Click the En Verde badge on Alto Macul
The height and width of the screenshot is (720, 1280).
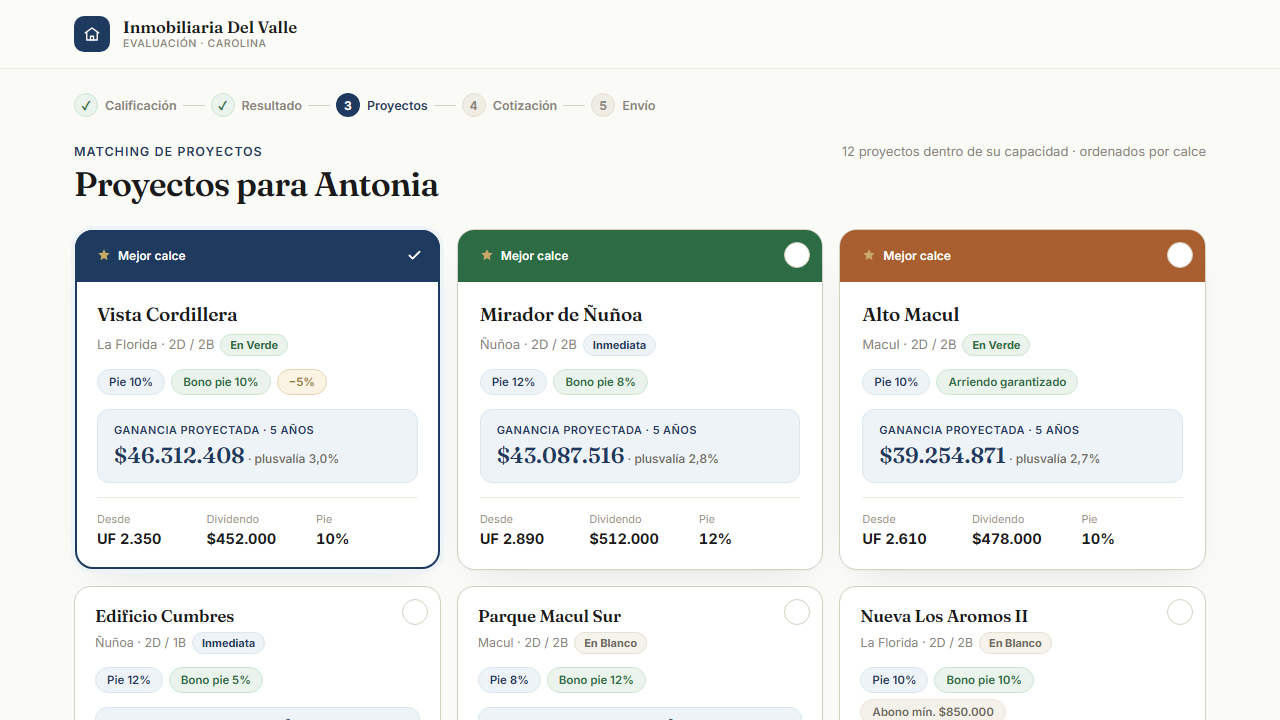(996, 345)
